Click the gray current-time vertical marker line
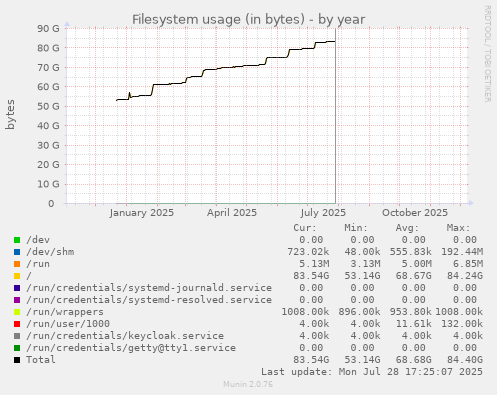 (335, 116)
